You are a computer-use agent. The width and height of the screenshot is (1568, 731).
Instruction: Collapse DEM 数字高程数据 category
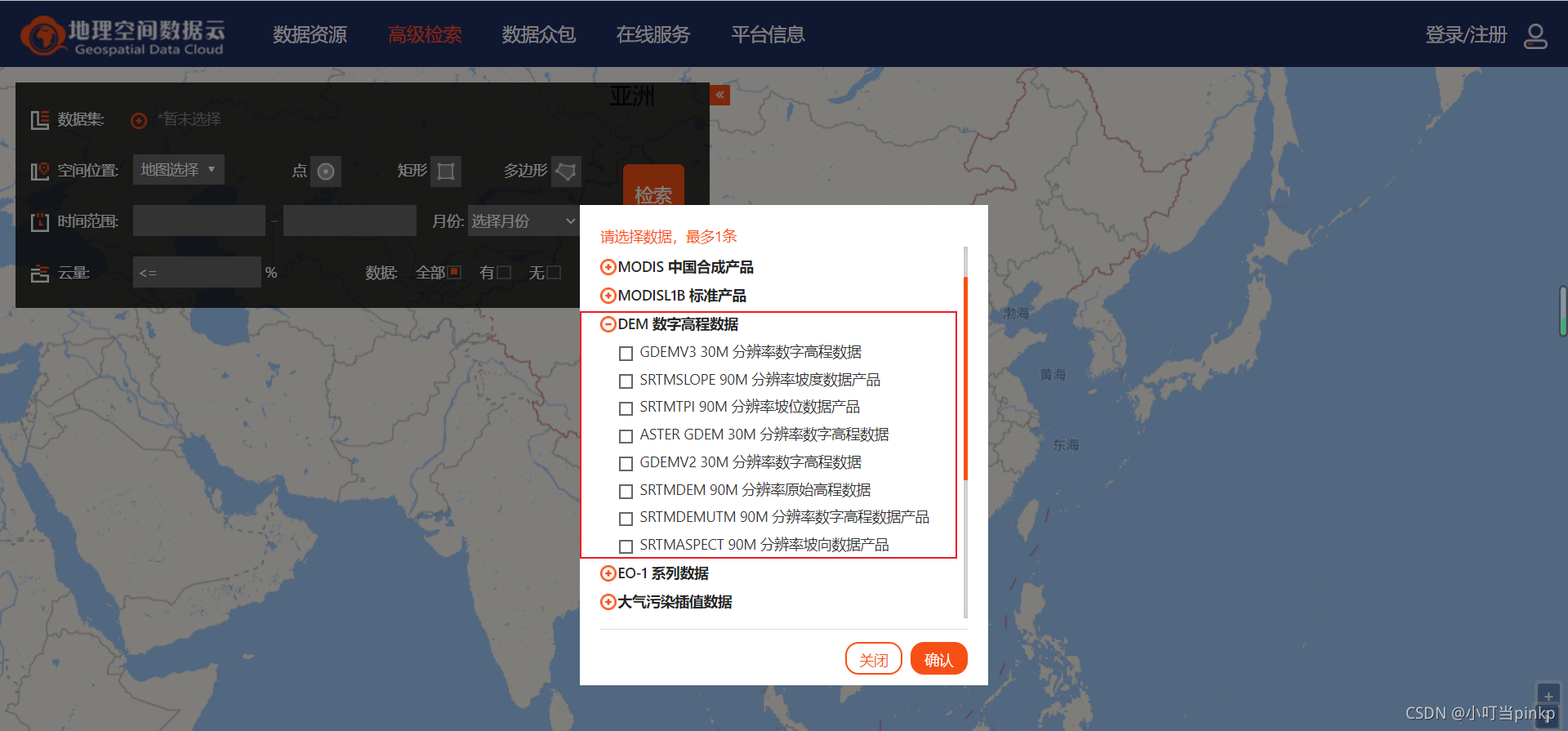608,324
